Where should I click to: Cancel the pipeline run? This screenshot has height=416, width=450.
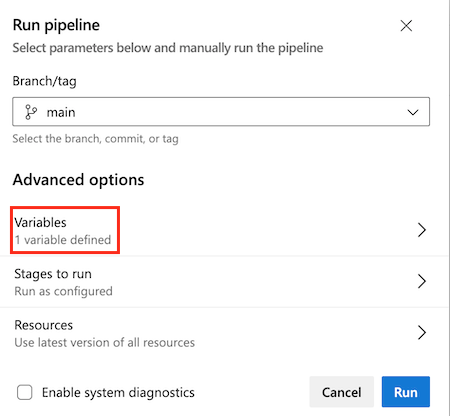tap(341, 392)
